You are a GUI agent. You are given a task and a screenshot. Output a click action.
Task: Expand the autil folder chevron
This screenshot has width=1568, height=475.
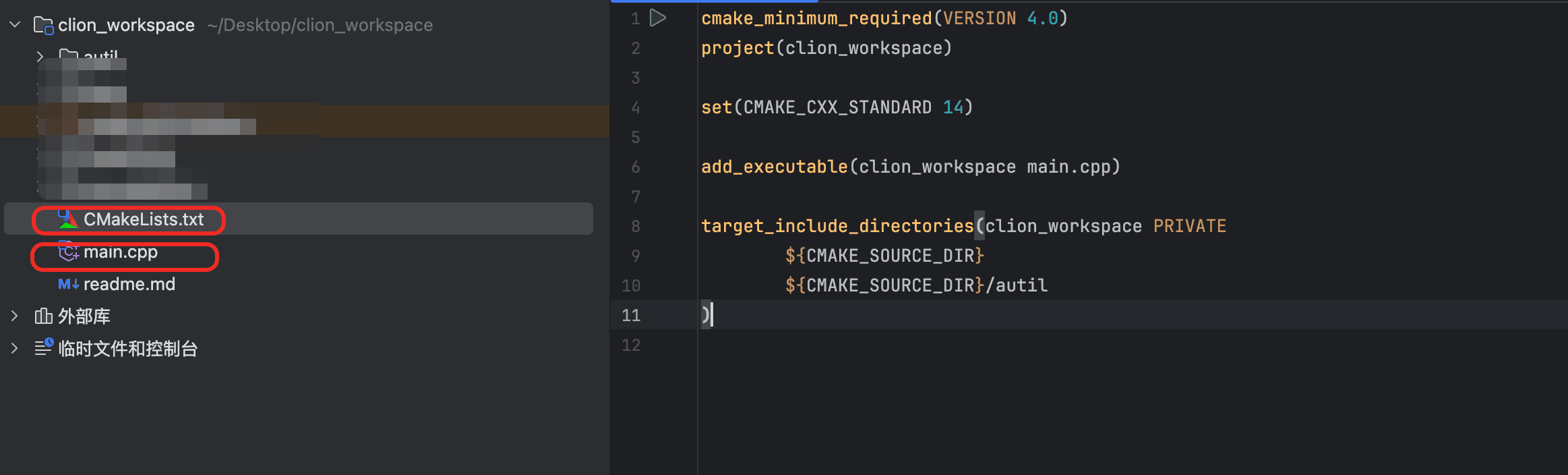pyautogui.click(x=40, y=56)
